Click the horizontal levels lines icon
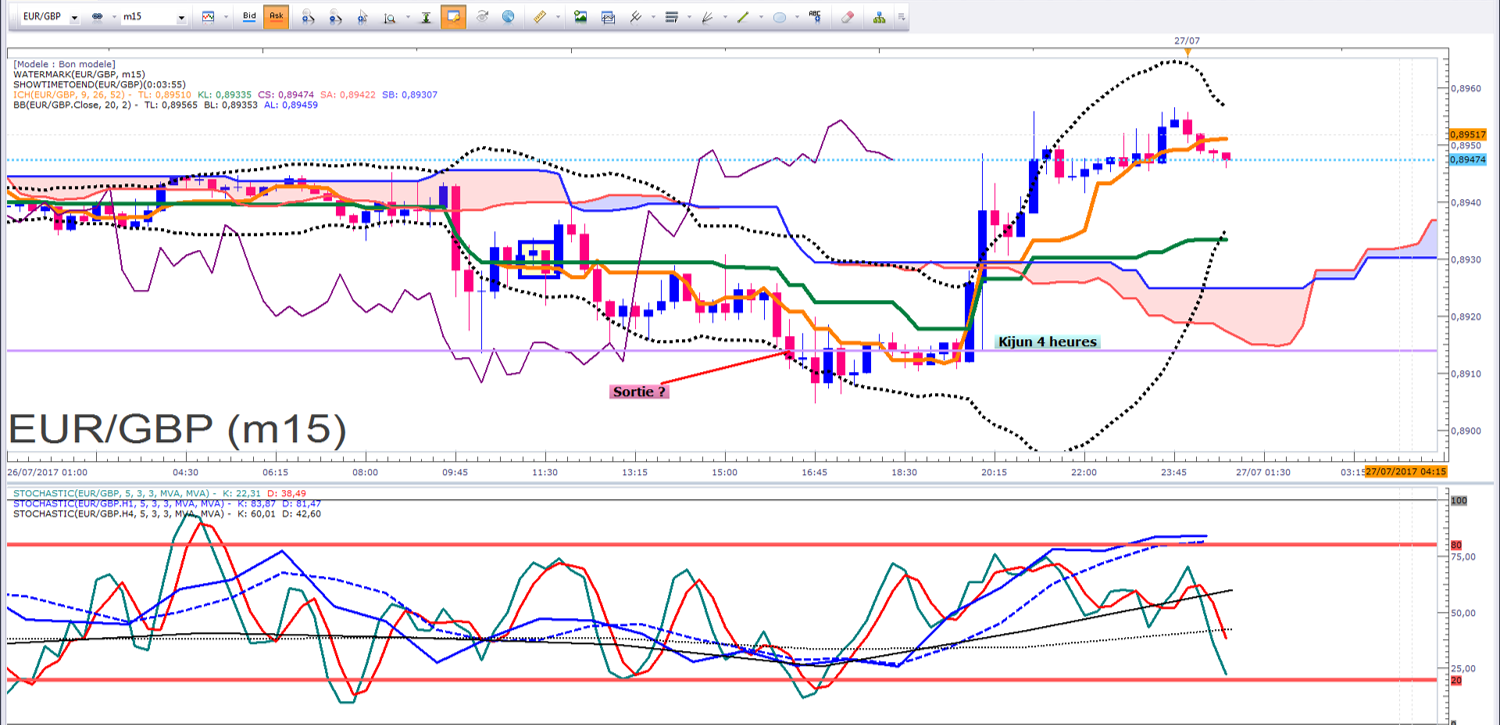Viewport: 1500px width, 725px height. click(x=671, y=17)
